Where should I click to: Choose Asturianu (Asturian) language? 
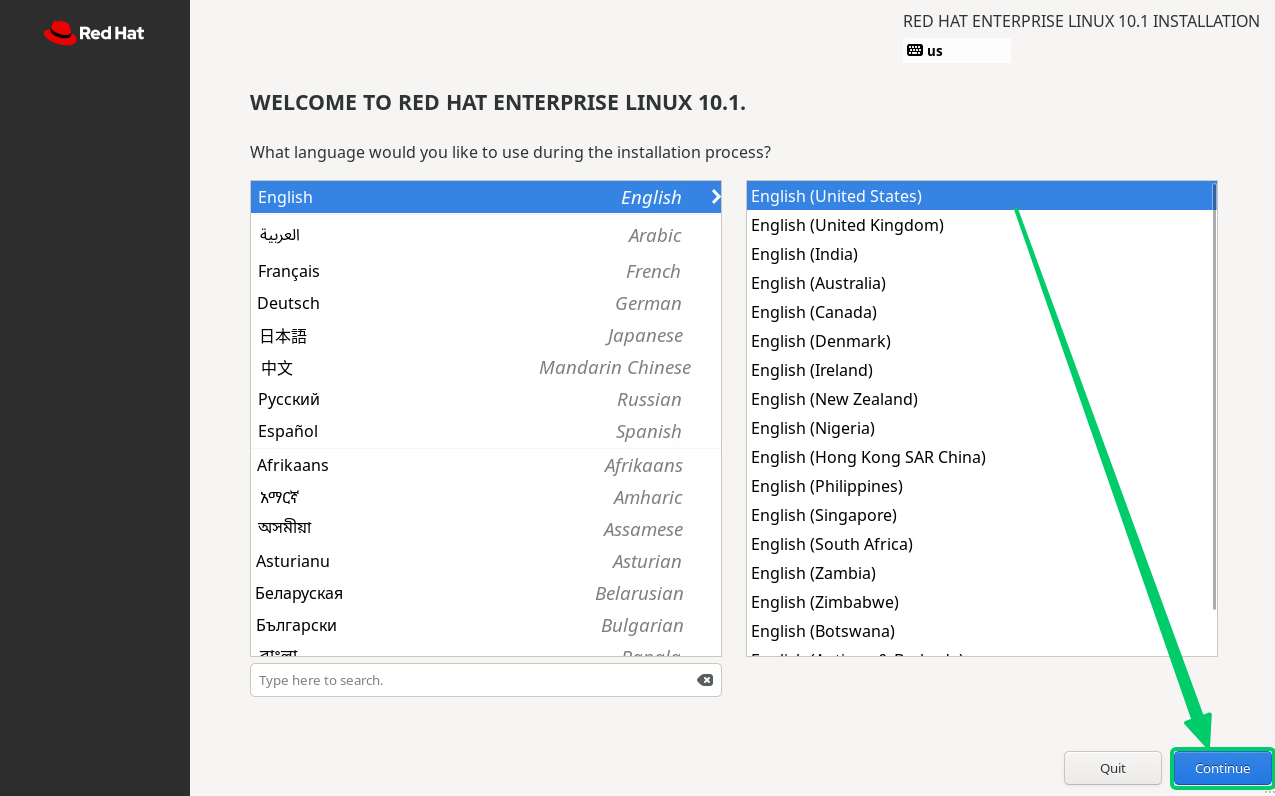(x=486, y=561)
